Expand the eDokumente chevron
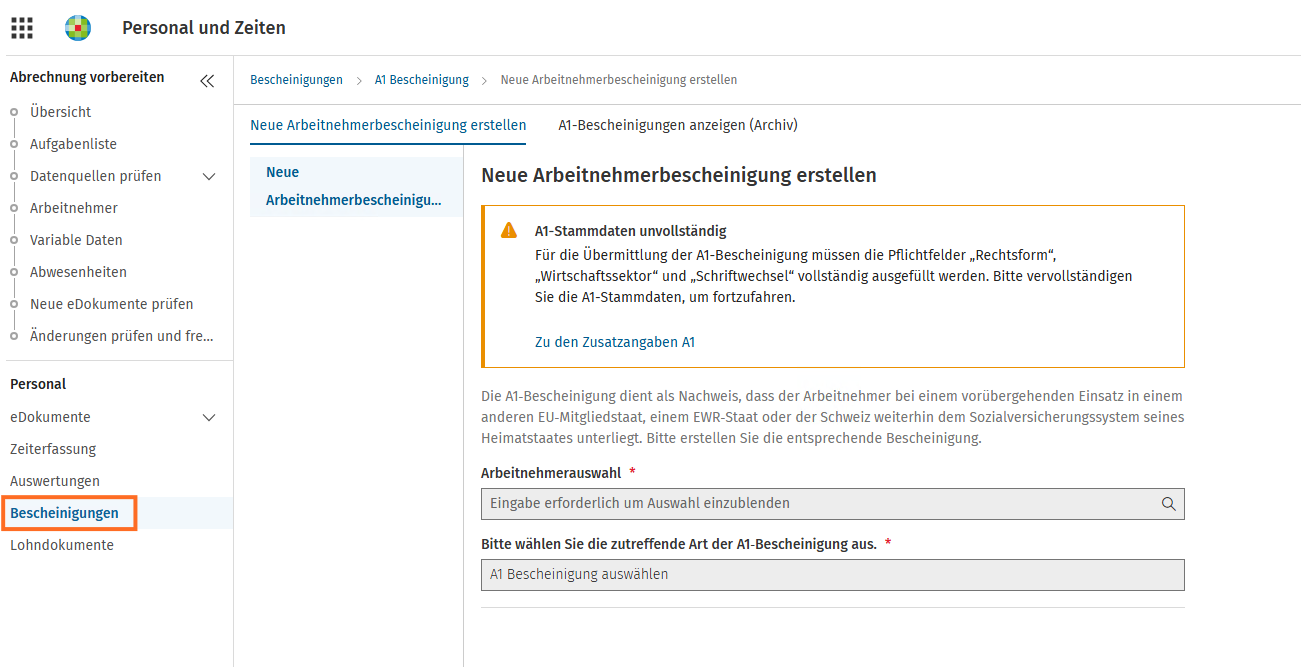This screenshot has height=667, width=1301. 209,417
